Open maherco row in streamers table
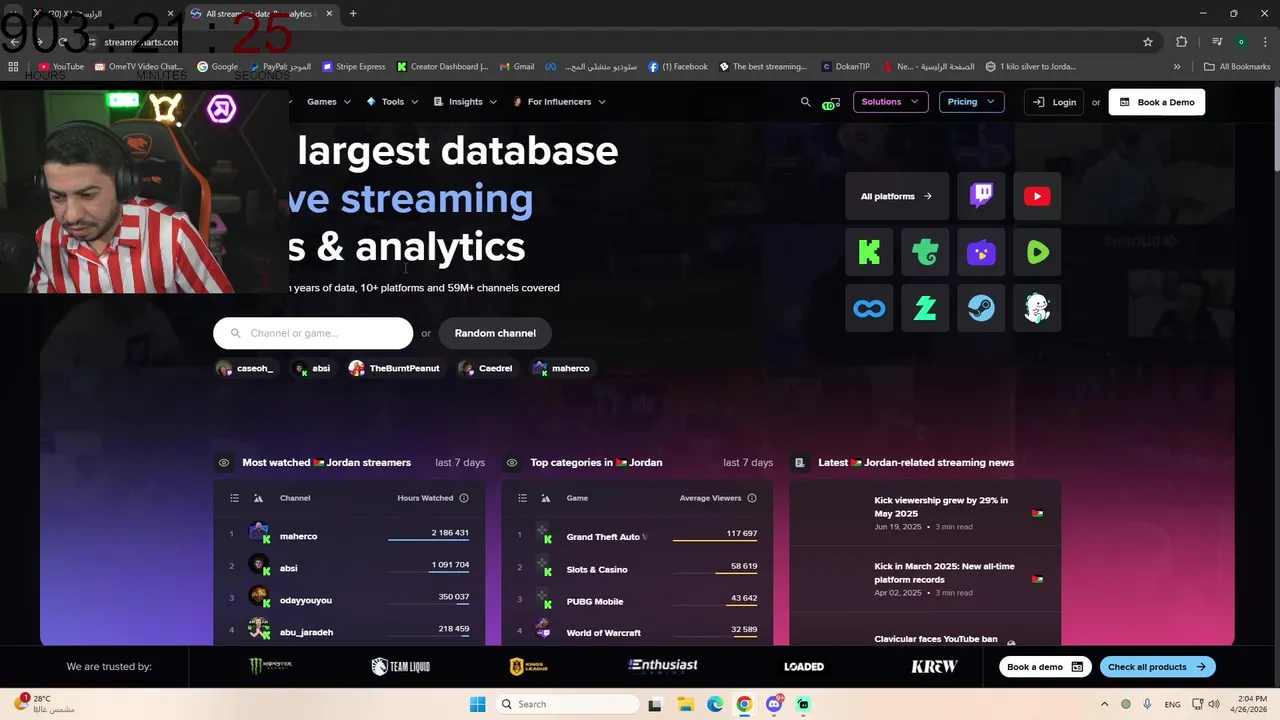The width and height of the screenshot is (1280, 720). pyautogui.click(x=349, y=536)
